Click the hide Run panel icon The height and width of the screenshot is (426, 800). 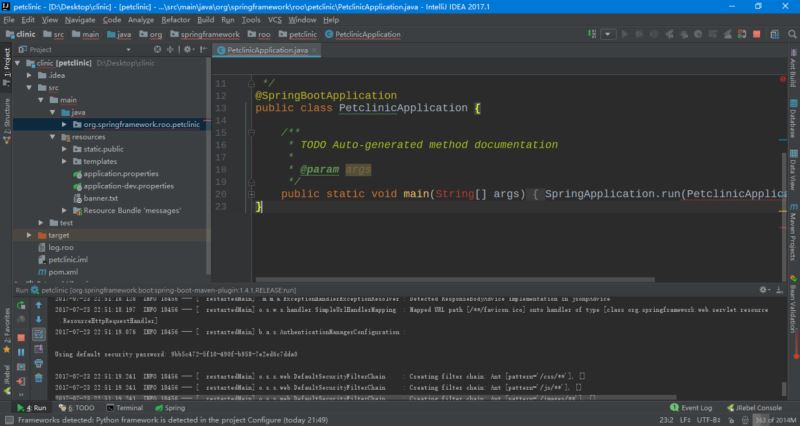[779, 290]
